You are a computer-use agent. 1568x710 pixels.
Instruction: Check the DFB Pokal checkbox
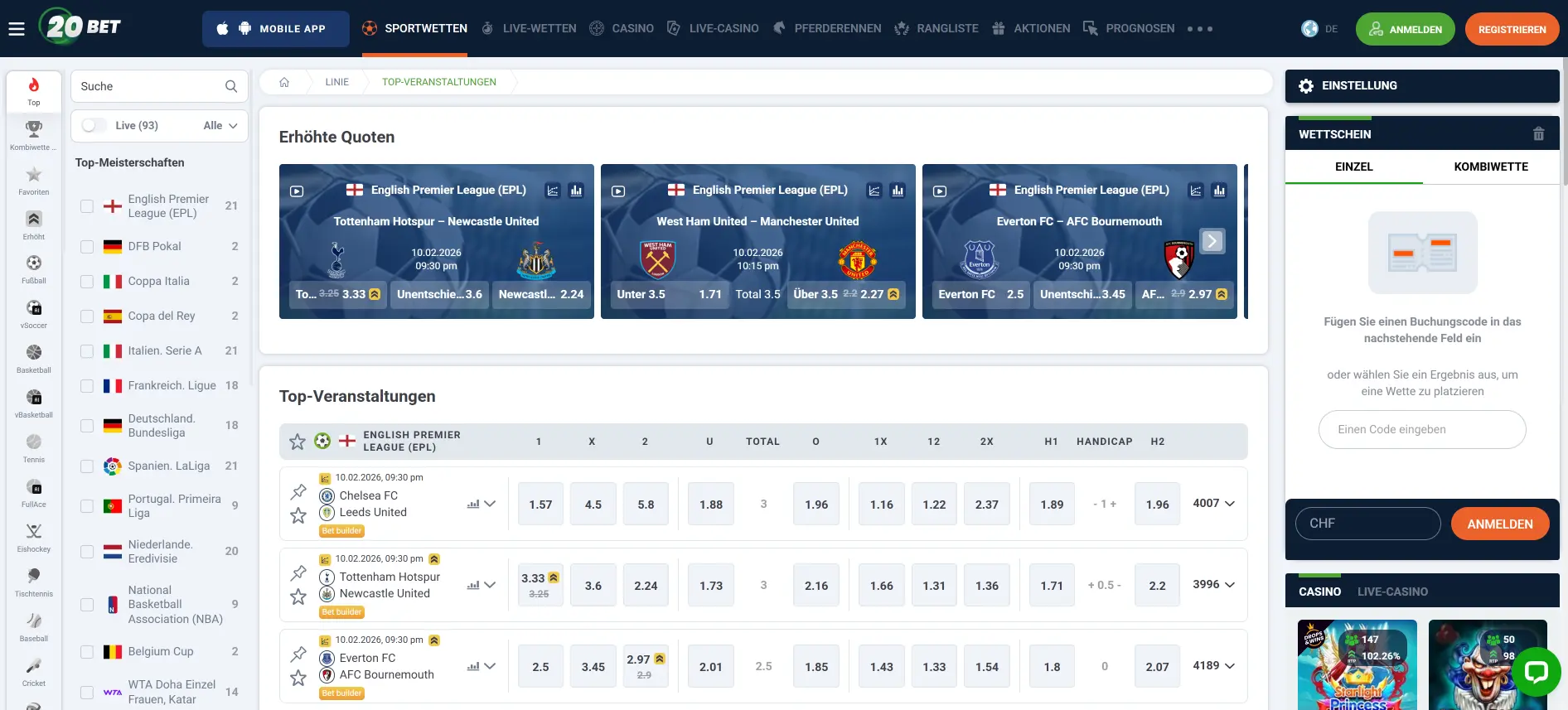click(x=87, y=247)
